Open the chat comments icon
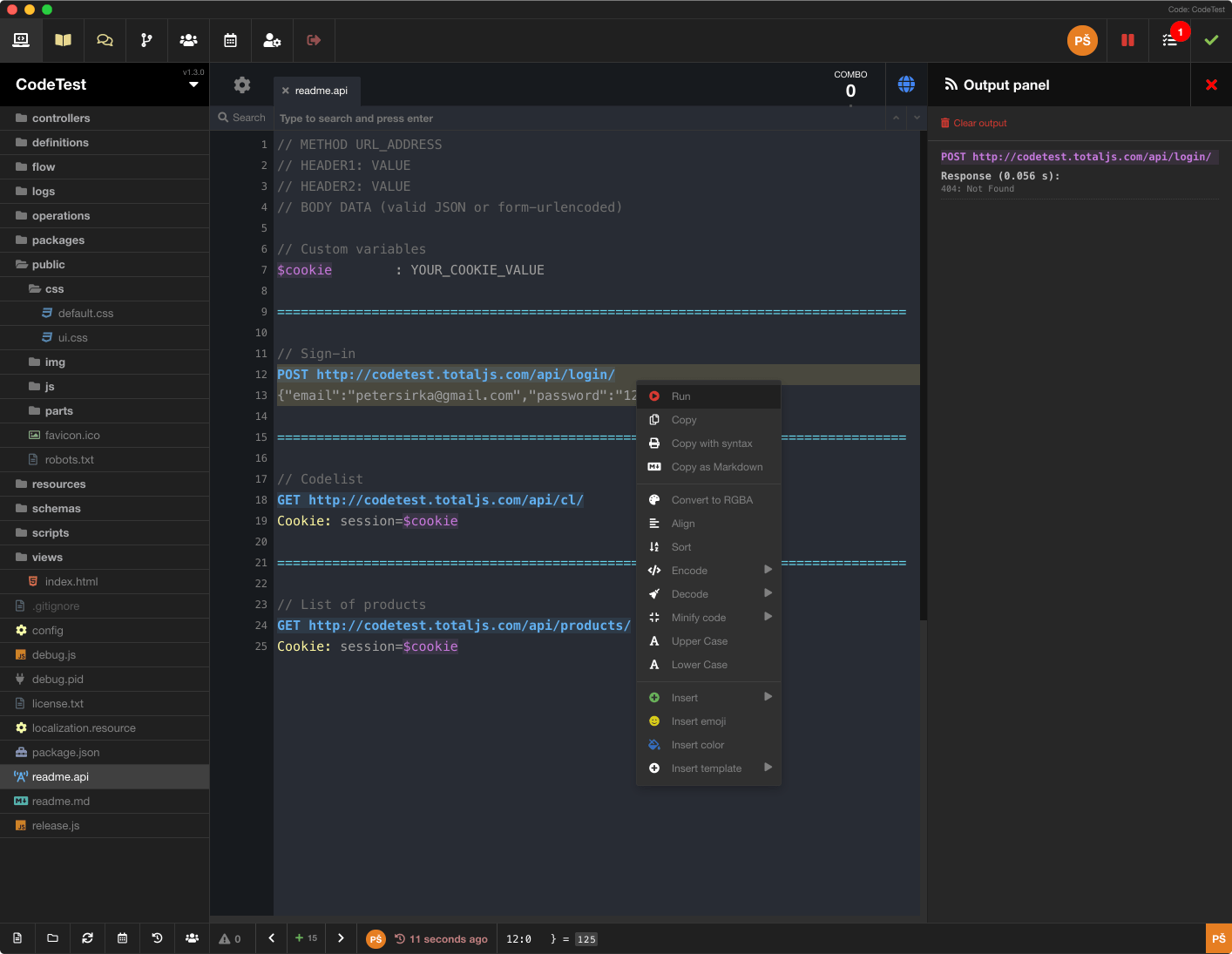Viewport: 1232px width, 954px height. 105,40
